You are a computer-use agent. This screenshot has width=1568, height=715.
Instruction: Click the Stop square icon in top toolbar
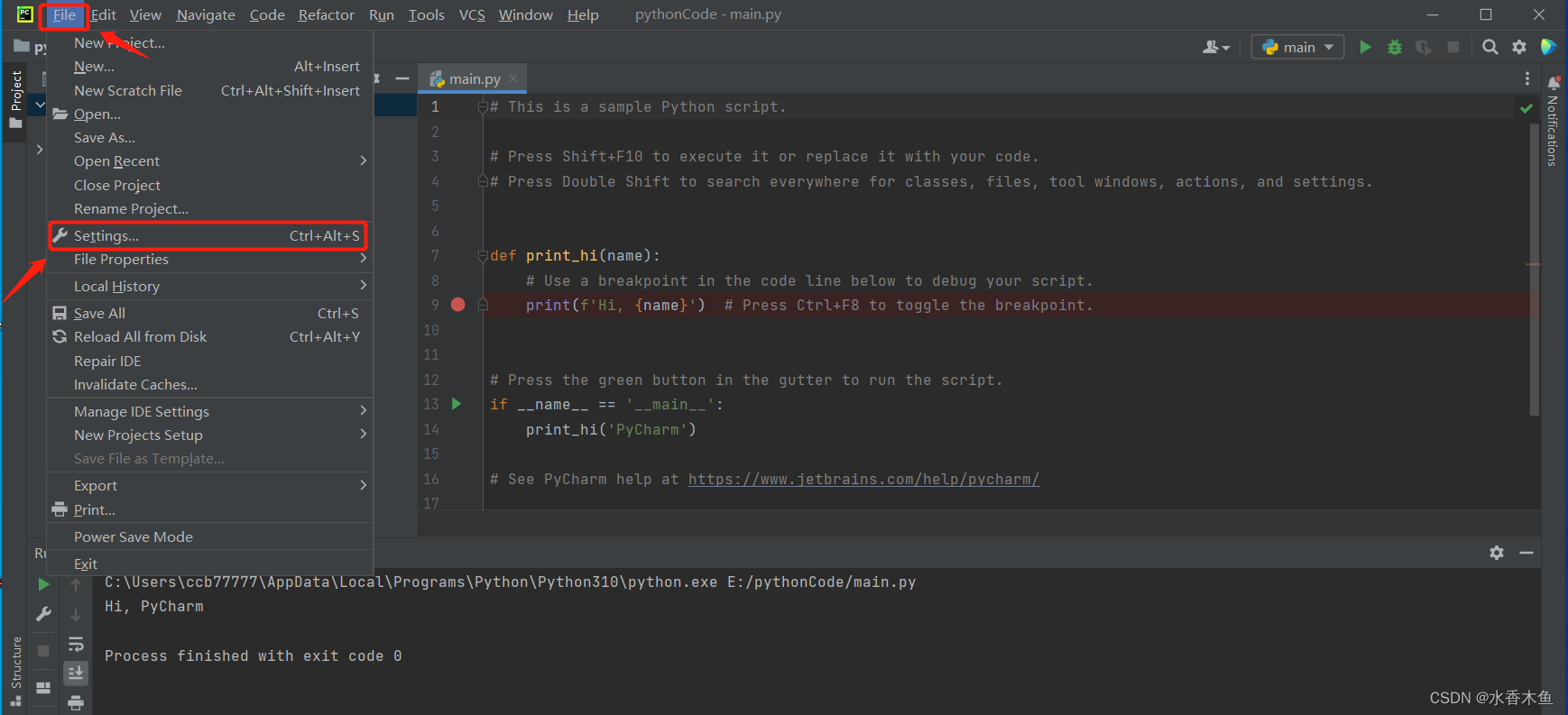[1453, 47]
